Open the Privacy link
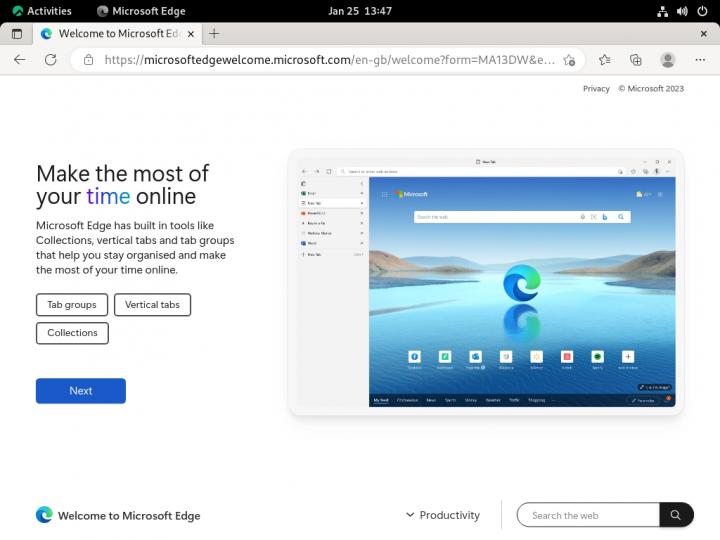The height and width of the screenshot is (540, 720). click(x=596, y=88)
